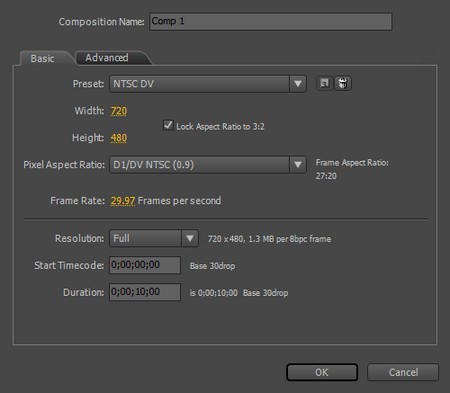Click the Width value 720
Viewport: 450px width, 393px height.
119,111
